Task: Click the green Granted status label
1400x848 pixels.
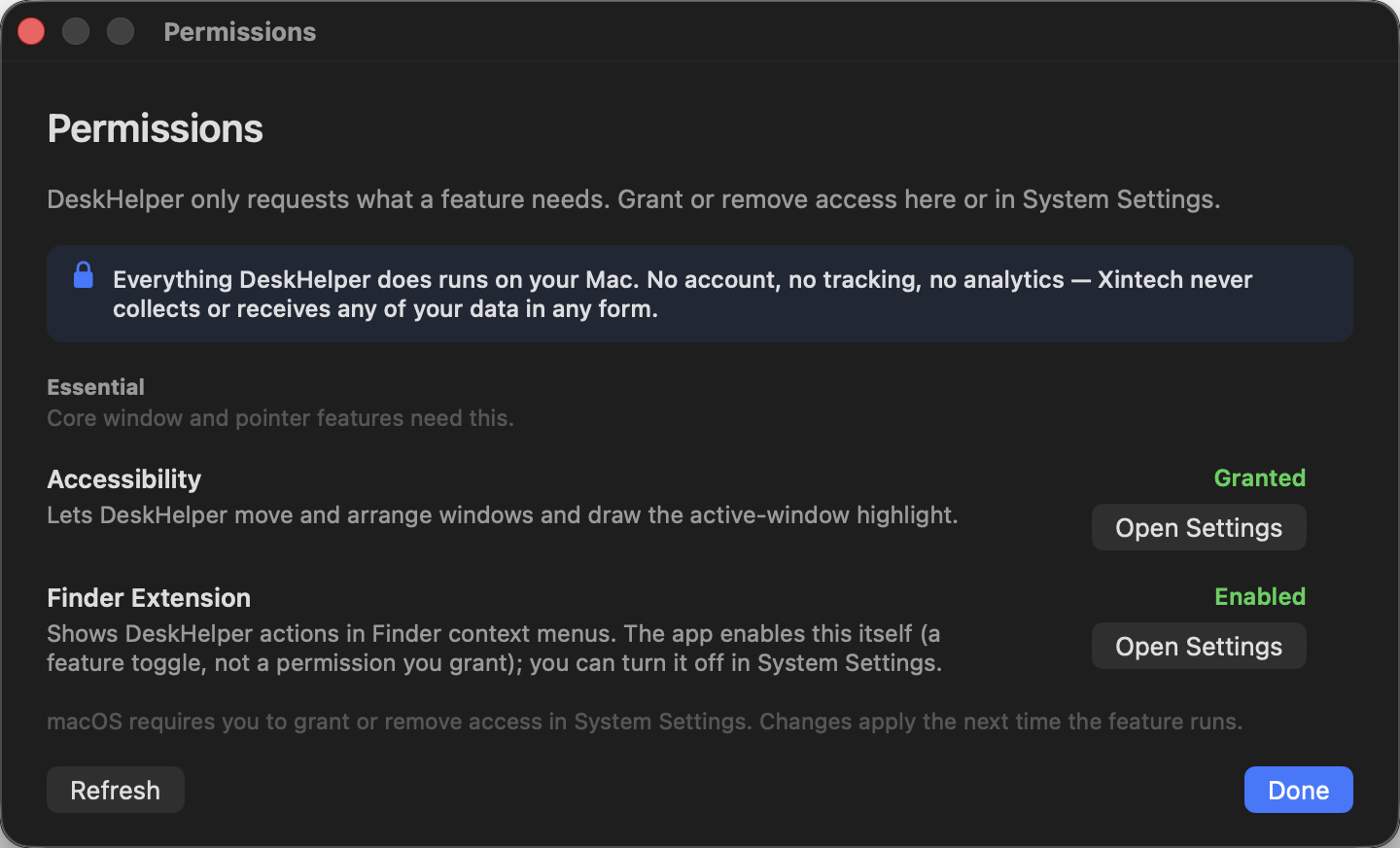Action: pos(1259,477)
